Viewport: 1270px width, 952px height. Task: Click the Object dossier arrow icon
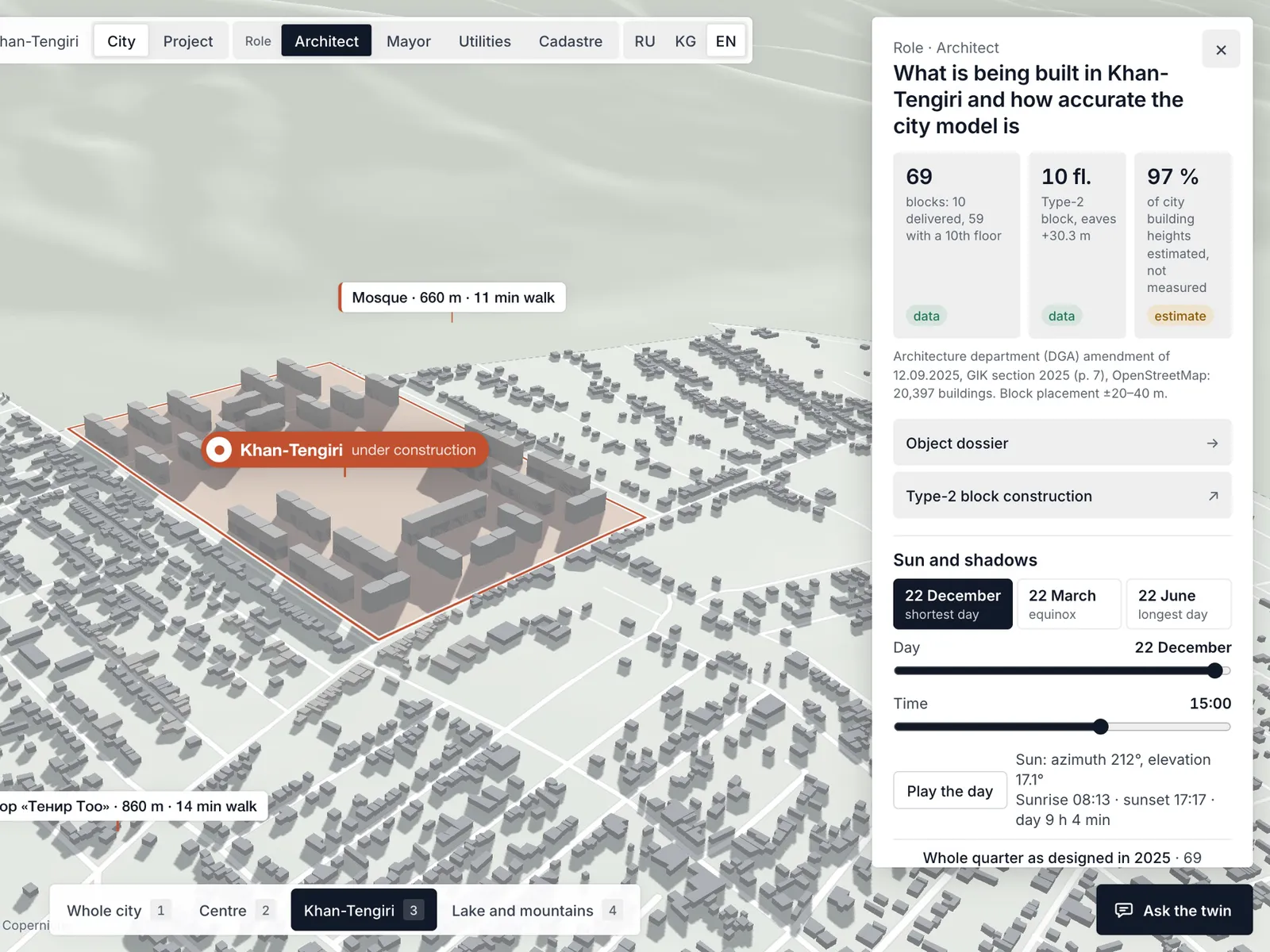1212,443
